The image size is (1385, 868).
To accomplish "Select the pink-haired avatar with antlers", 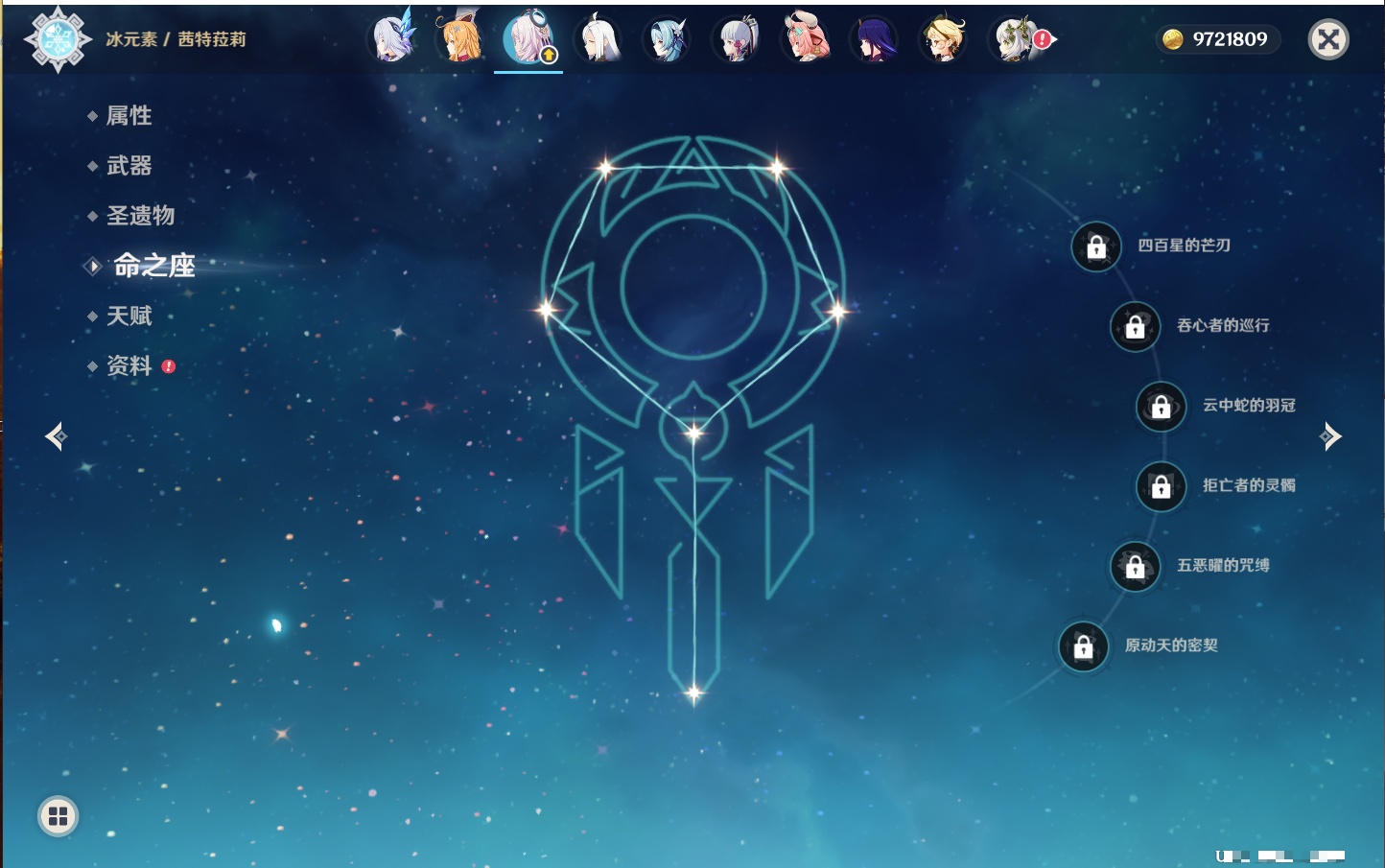I will click(806, 39).
